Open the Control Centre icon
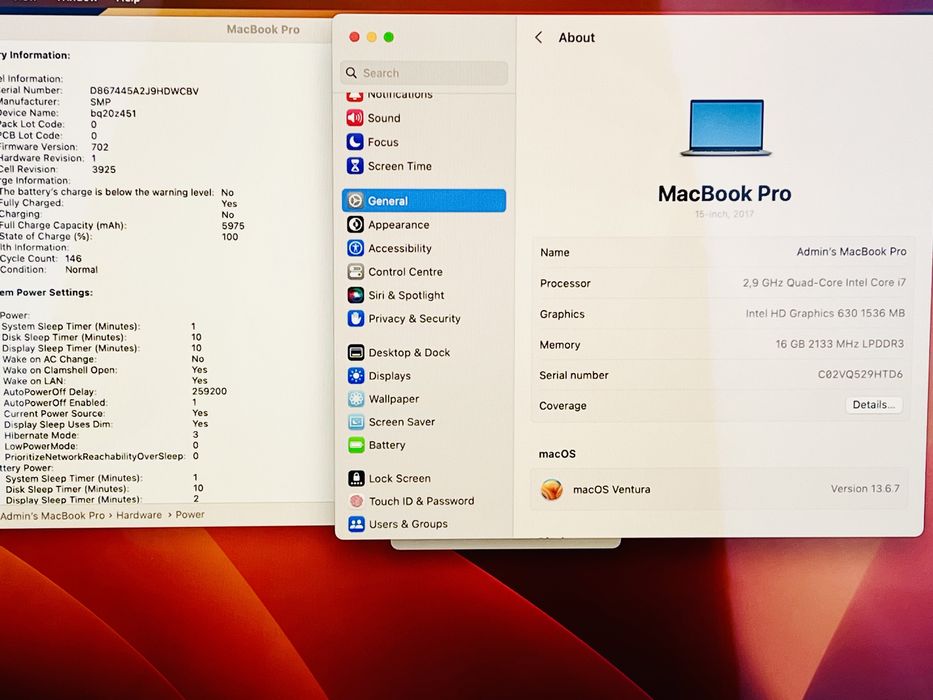This screenshot has width=933, height=700. tap(355, 272)
